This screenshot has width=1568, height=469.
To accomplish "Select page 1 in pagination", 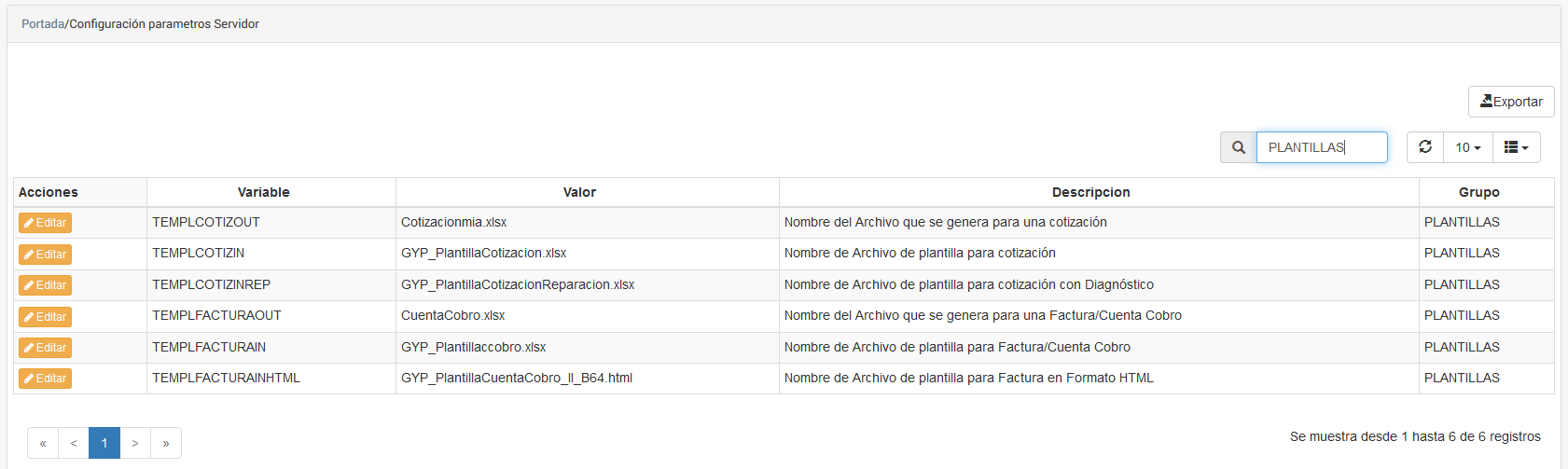I will 104,443.
